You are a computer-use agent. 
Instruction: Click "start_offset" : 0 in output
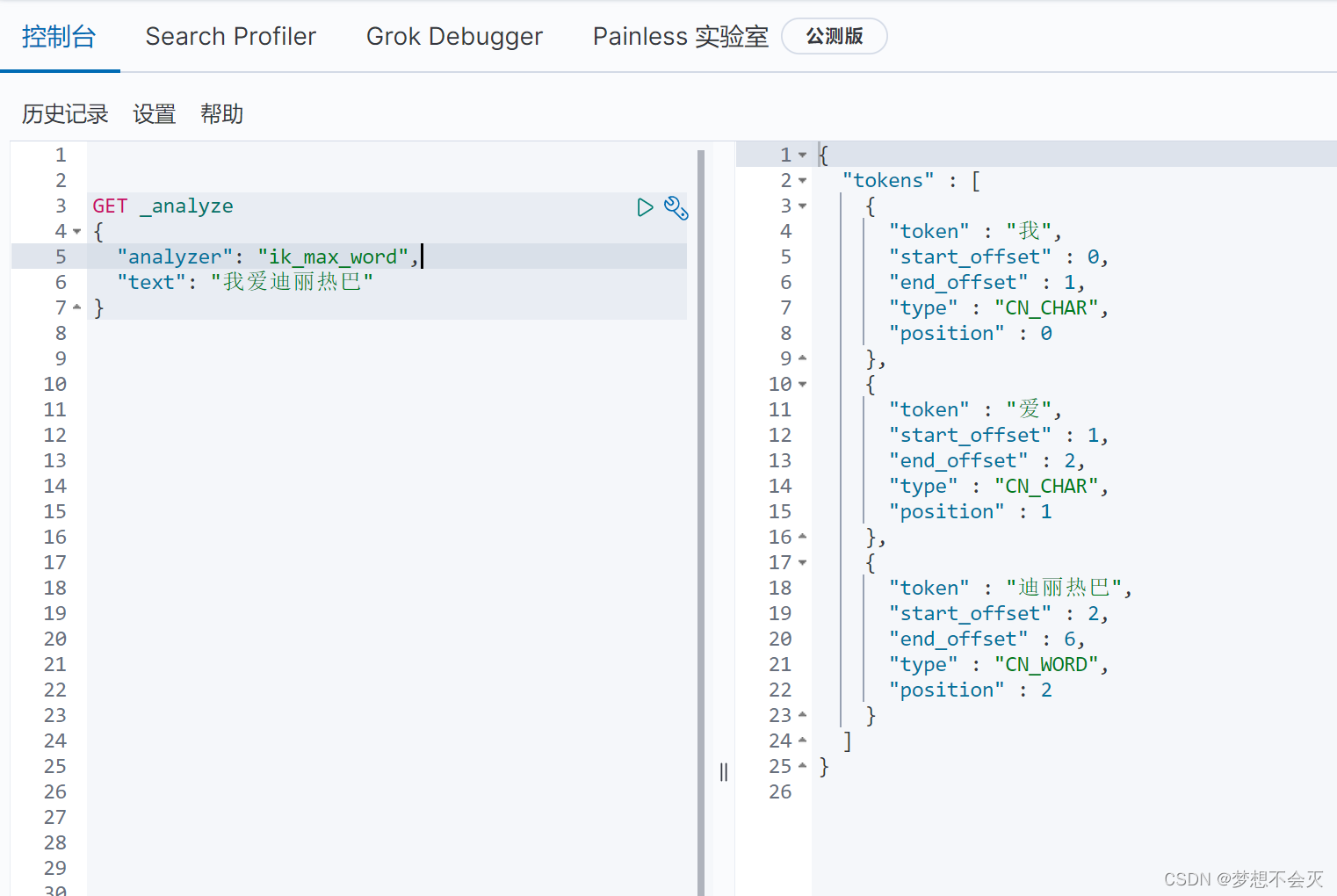tap(999, 257)
